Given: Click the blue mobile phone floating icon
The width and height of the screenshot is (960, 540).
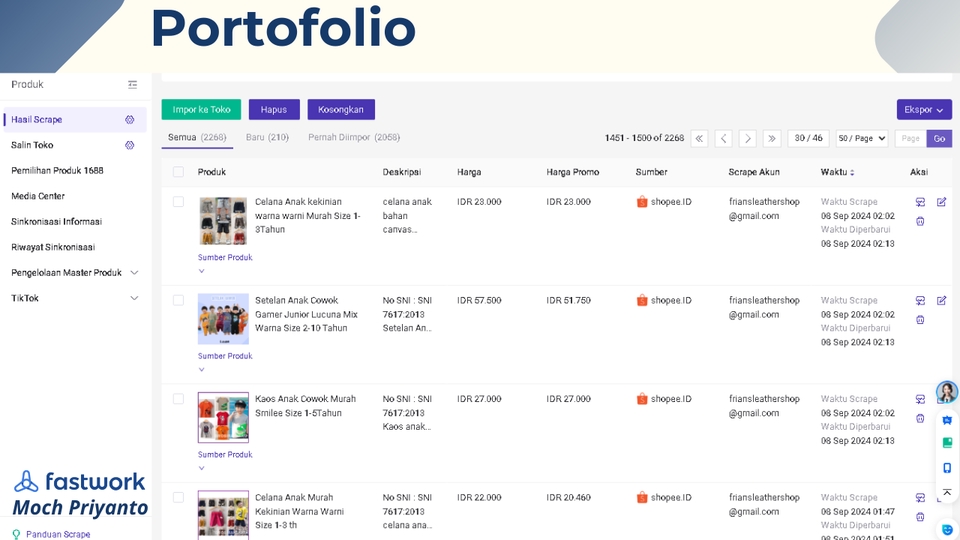Looking at the screenshot, I should 947,468.
